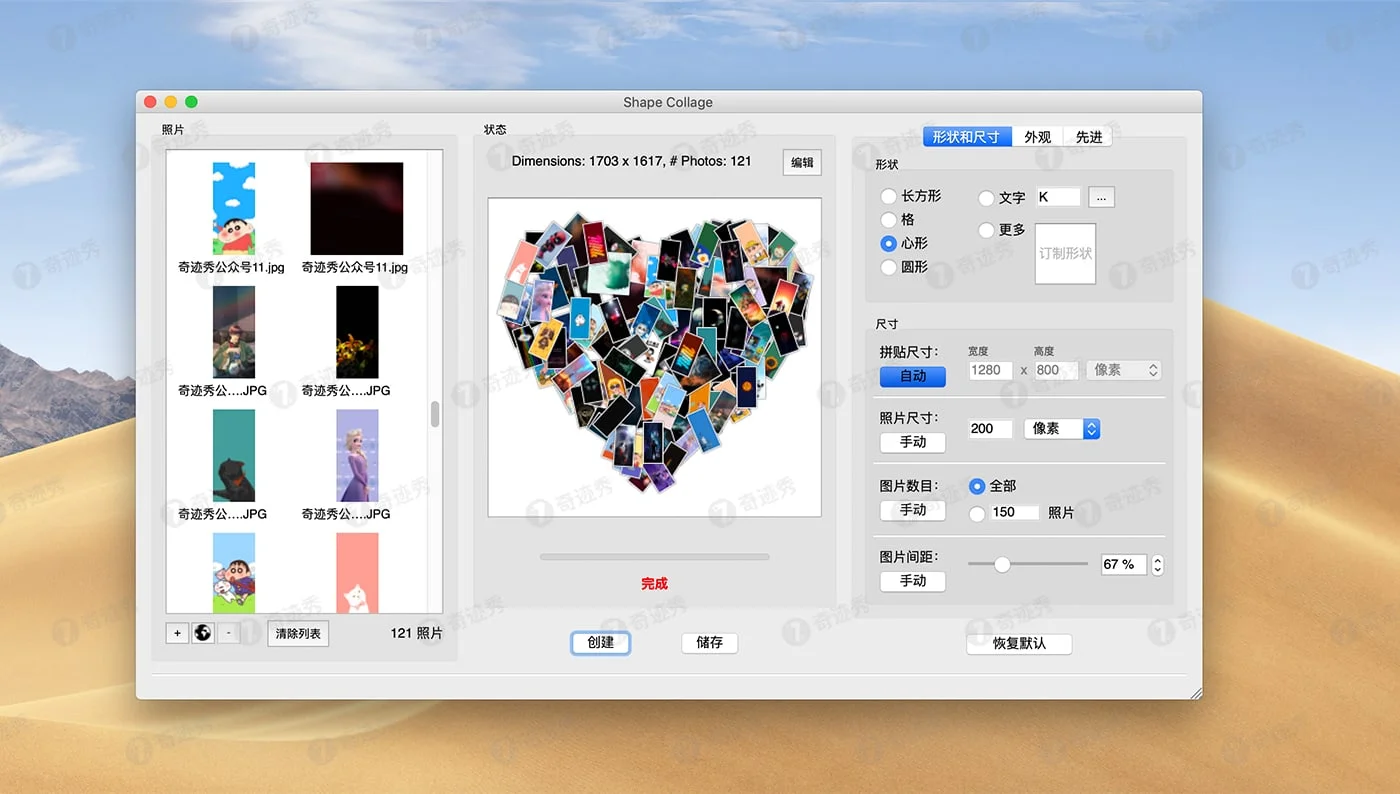Click the 图片间距 photo spacing slider handle

(1002, 564)
